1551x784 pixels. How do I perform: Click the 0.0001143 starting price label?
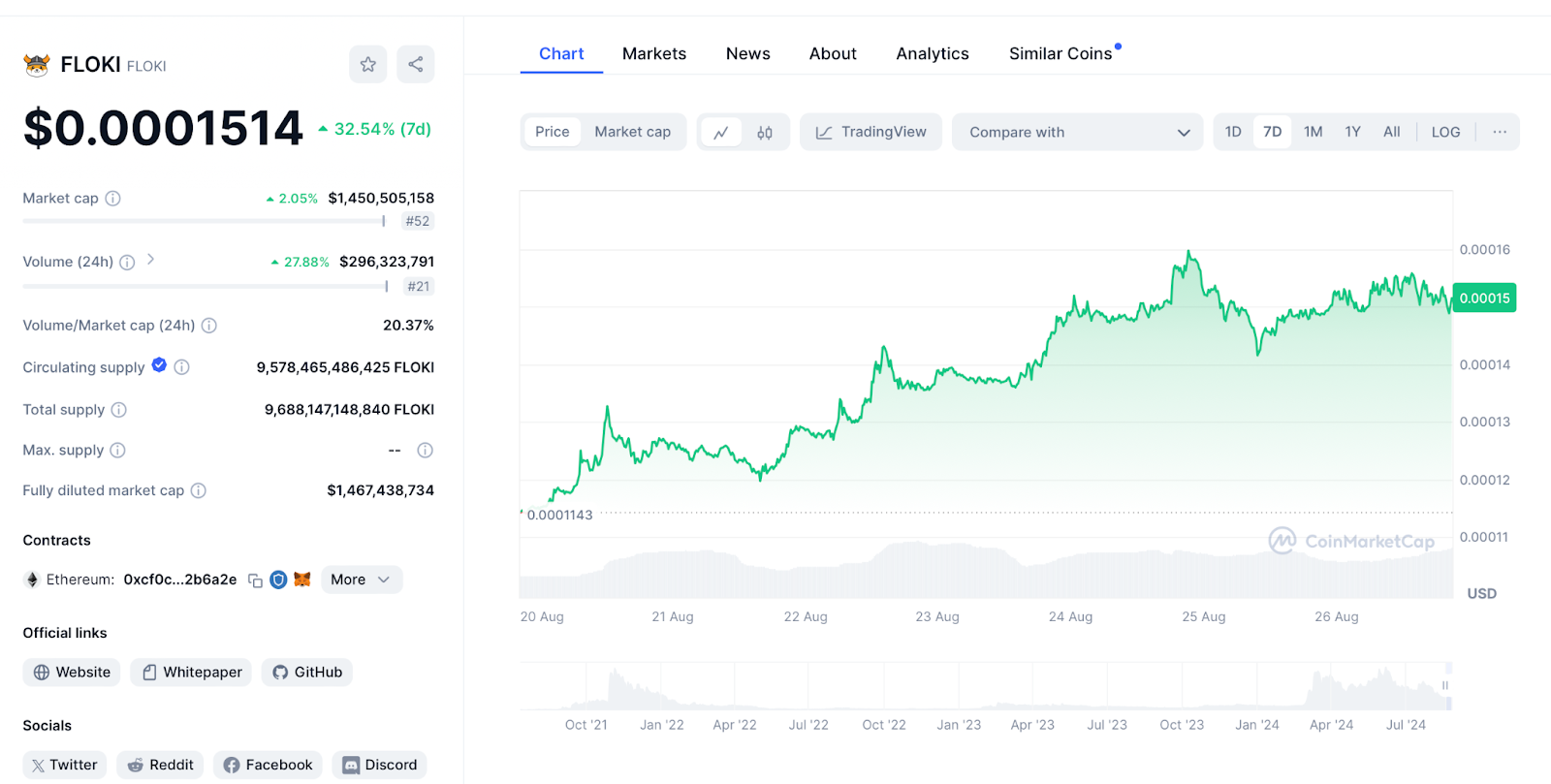[x=559, y=515]
